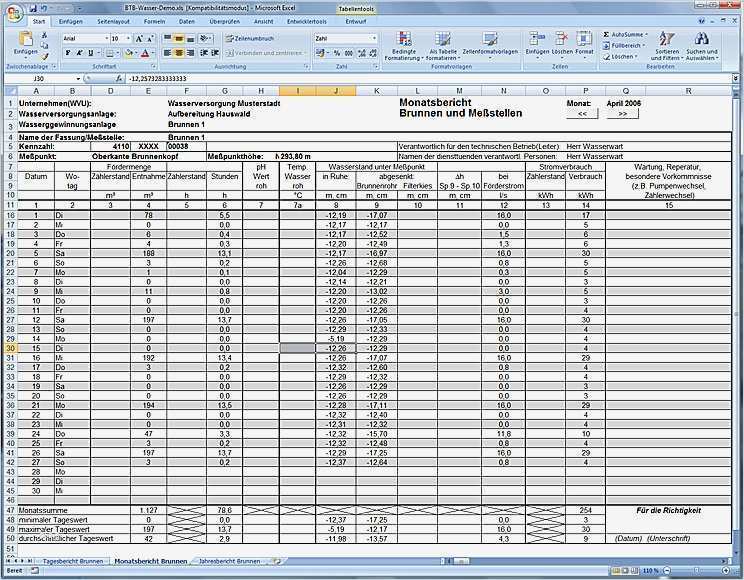
Task: Apply thousands separator style (000)
Action: [x=349, y=53]
